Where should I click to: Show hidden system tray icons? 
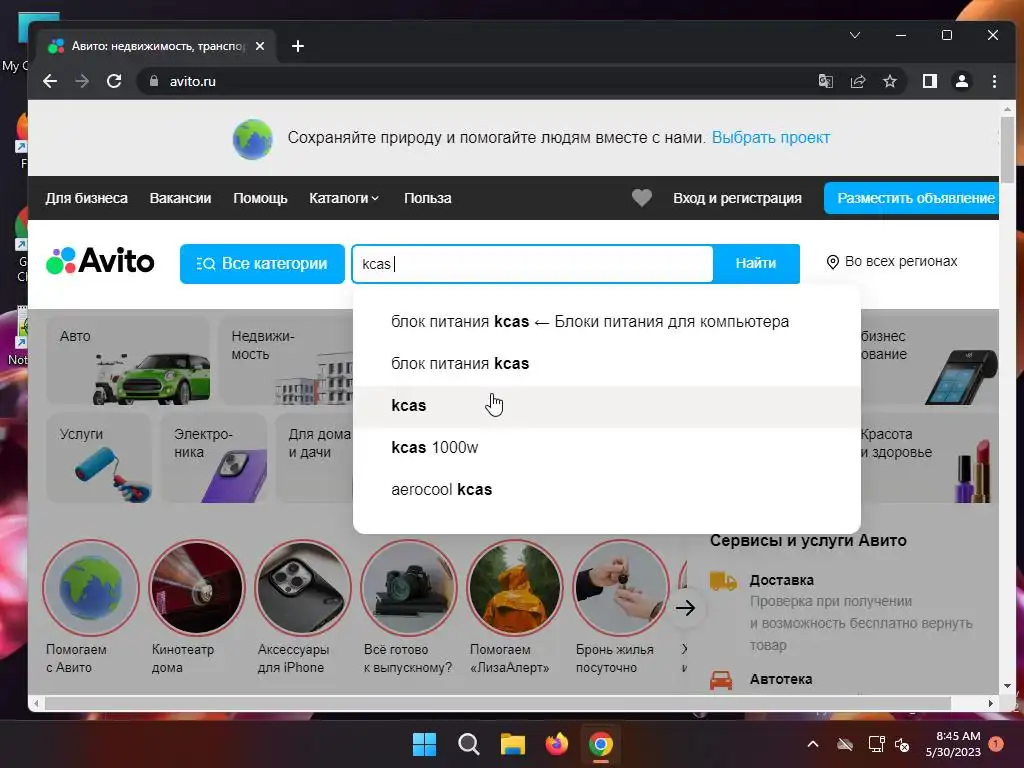(813, 744)
